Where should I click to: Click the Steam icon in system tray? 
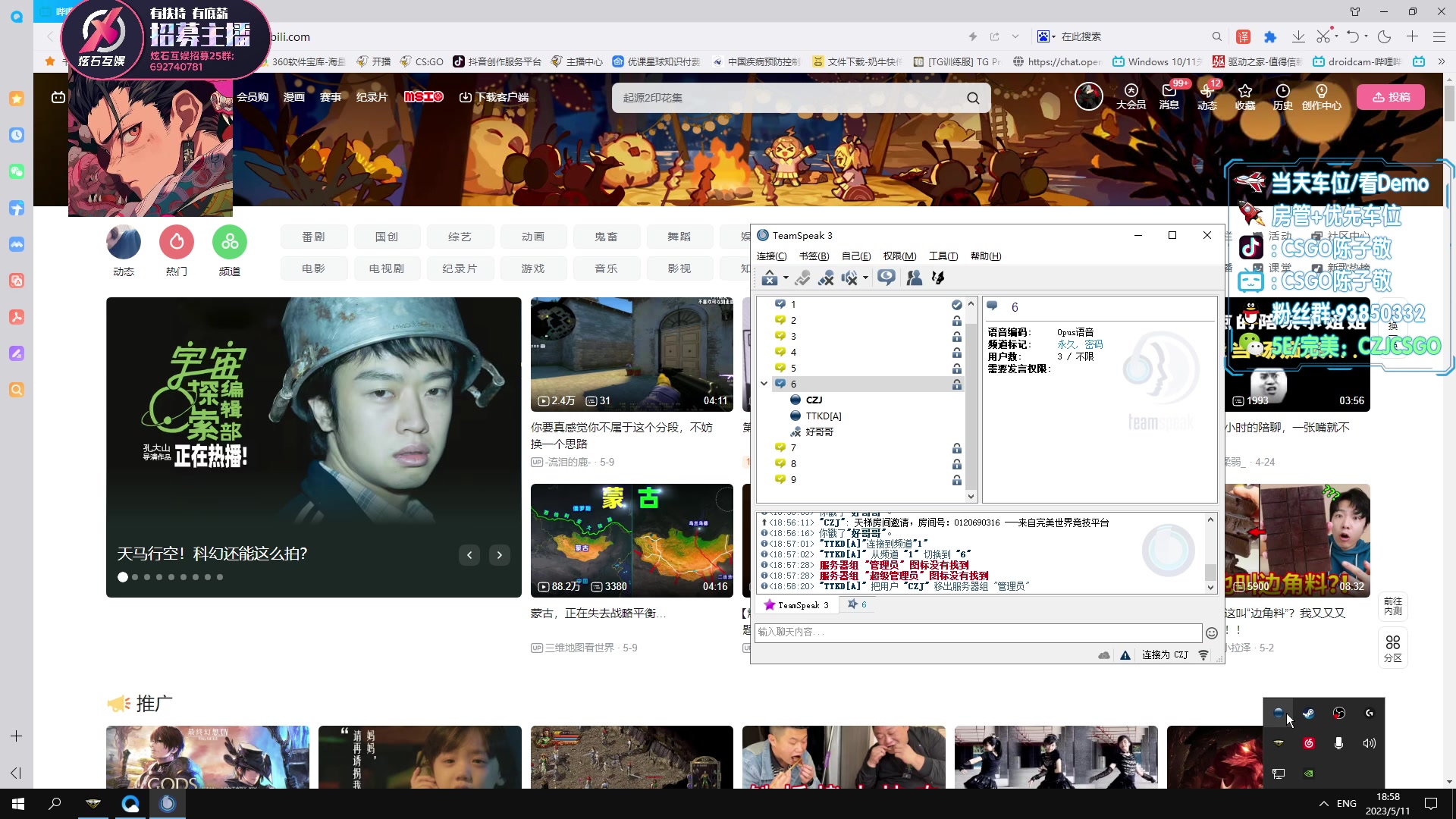pos(1309,713)
